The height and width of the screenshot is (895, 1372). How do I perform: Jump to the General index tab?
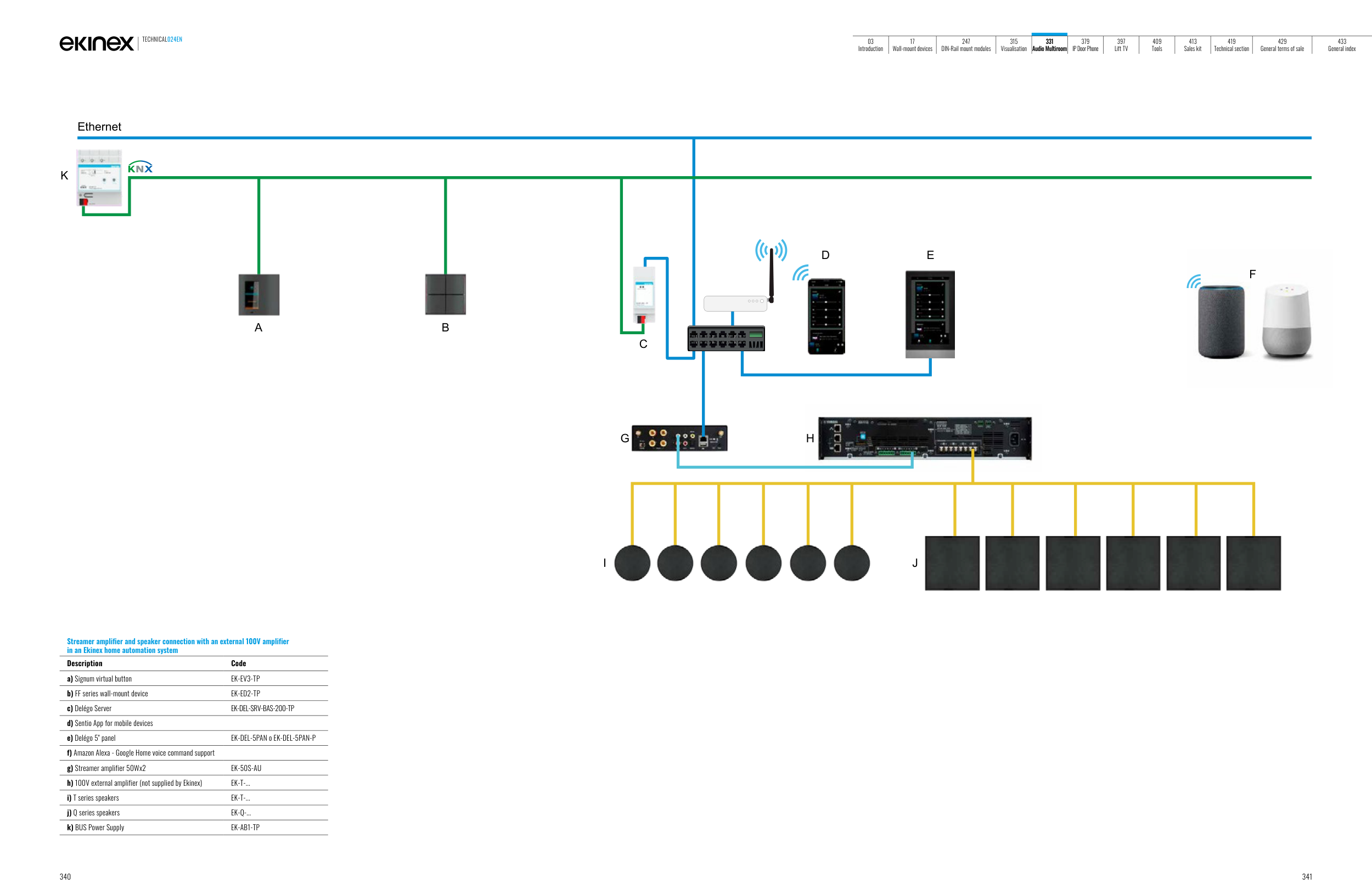click(x=1341, y=45)
